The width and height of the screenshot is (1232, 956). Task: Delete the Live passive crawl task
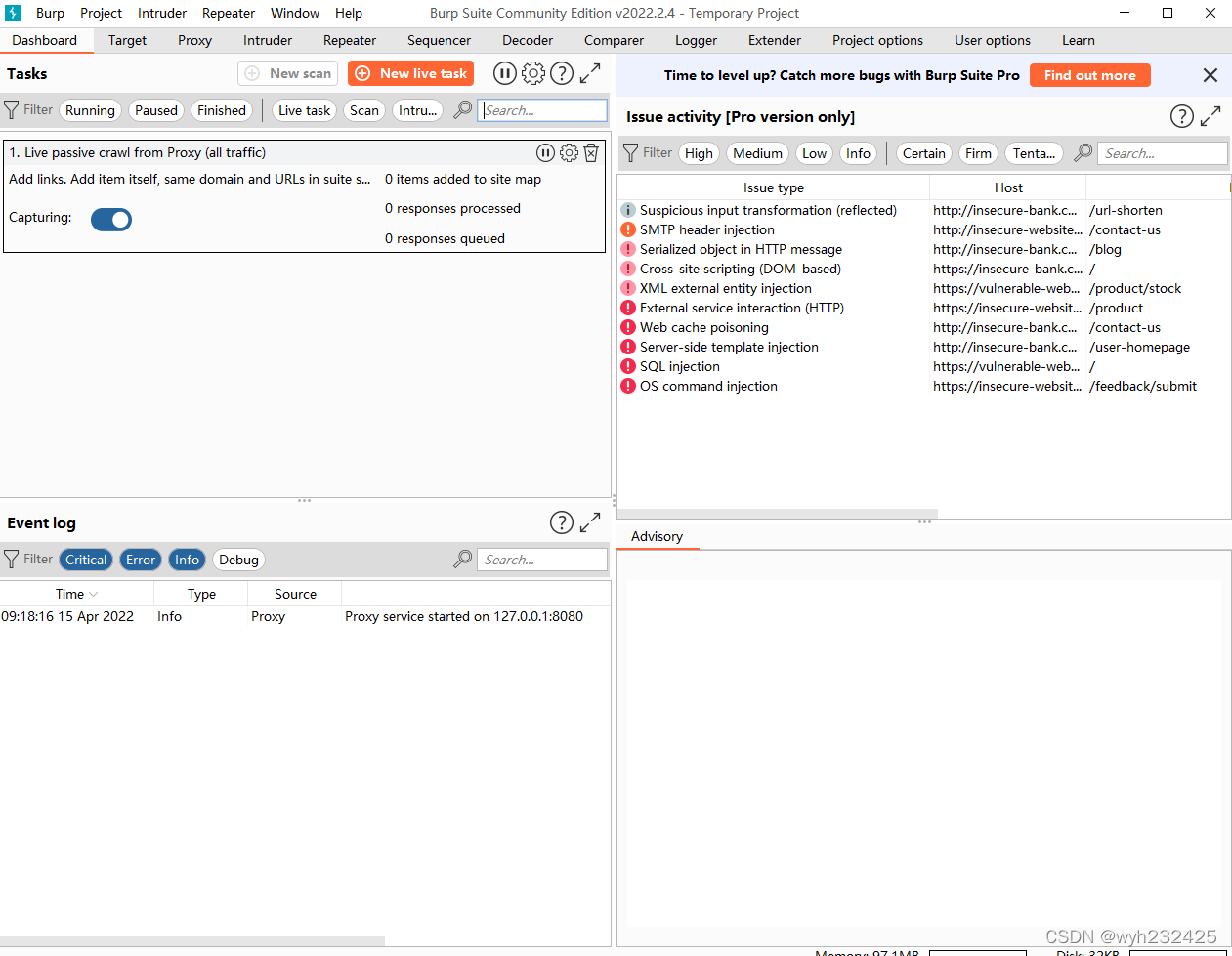(591, 152)
